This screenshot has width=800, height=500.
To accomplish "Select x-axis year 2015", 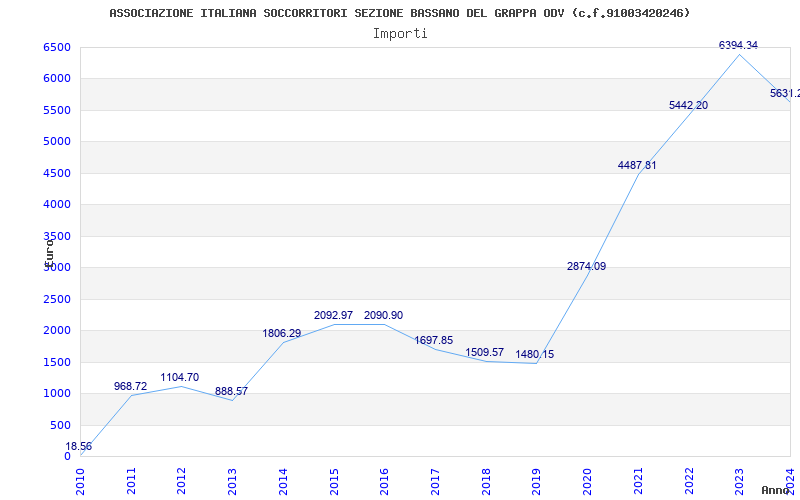I will (x=334, y=481).
